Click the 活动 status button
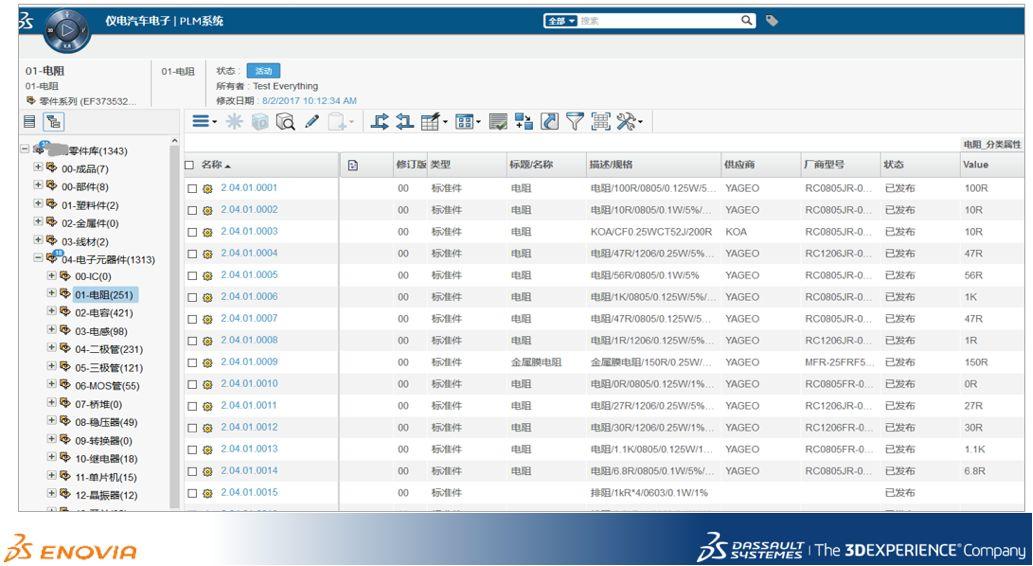The width and height of the screenshot is (1033, 566). tap(264, 71)
